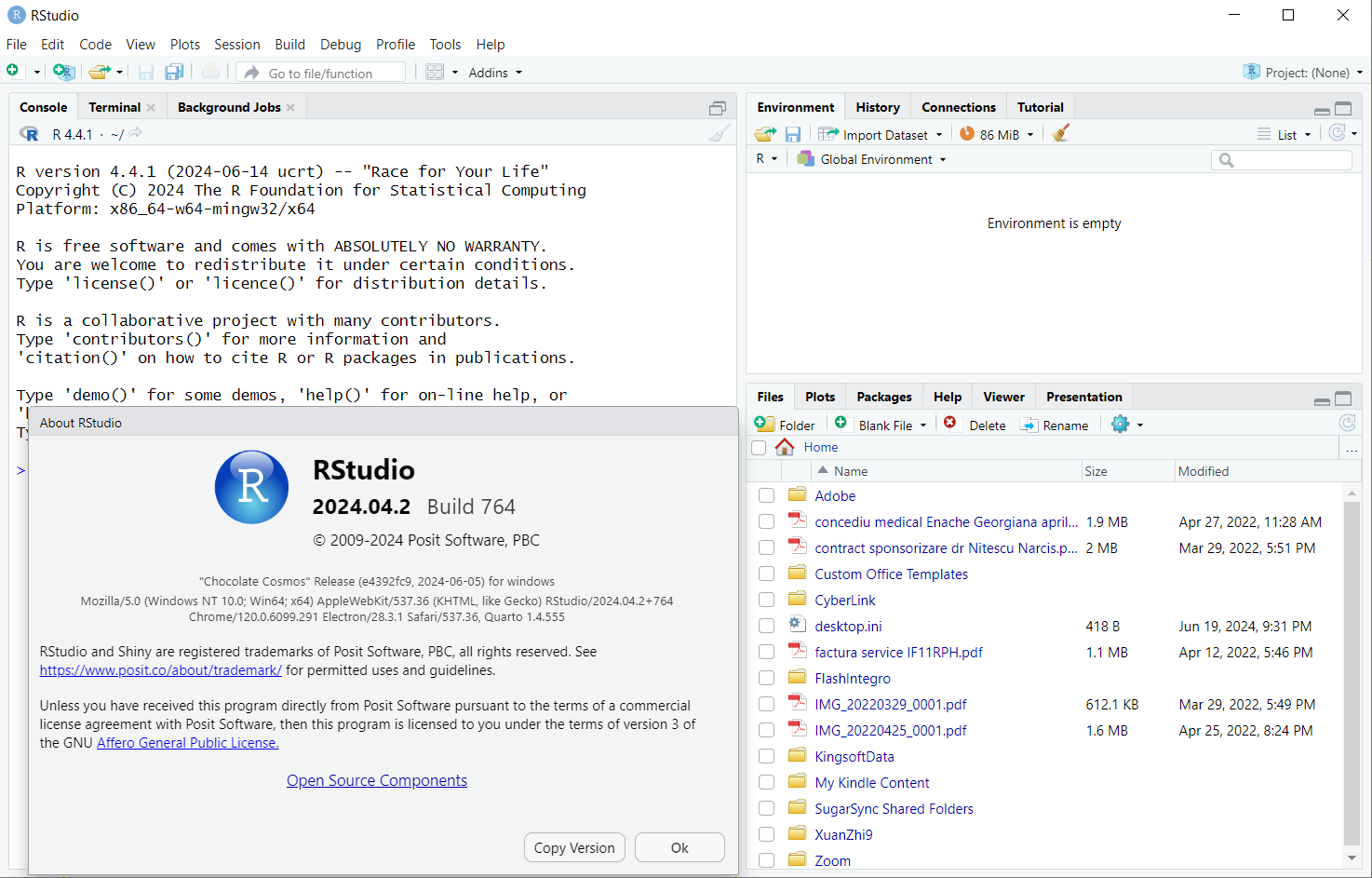Screen dimensions: 1372x878
Task: Close the Terminal tab
Action: click(x=151, y=108)
